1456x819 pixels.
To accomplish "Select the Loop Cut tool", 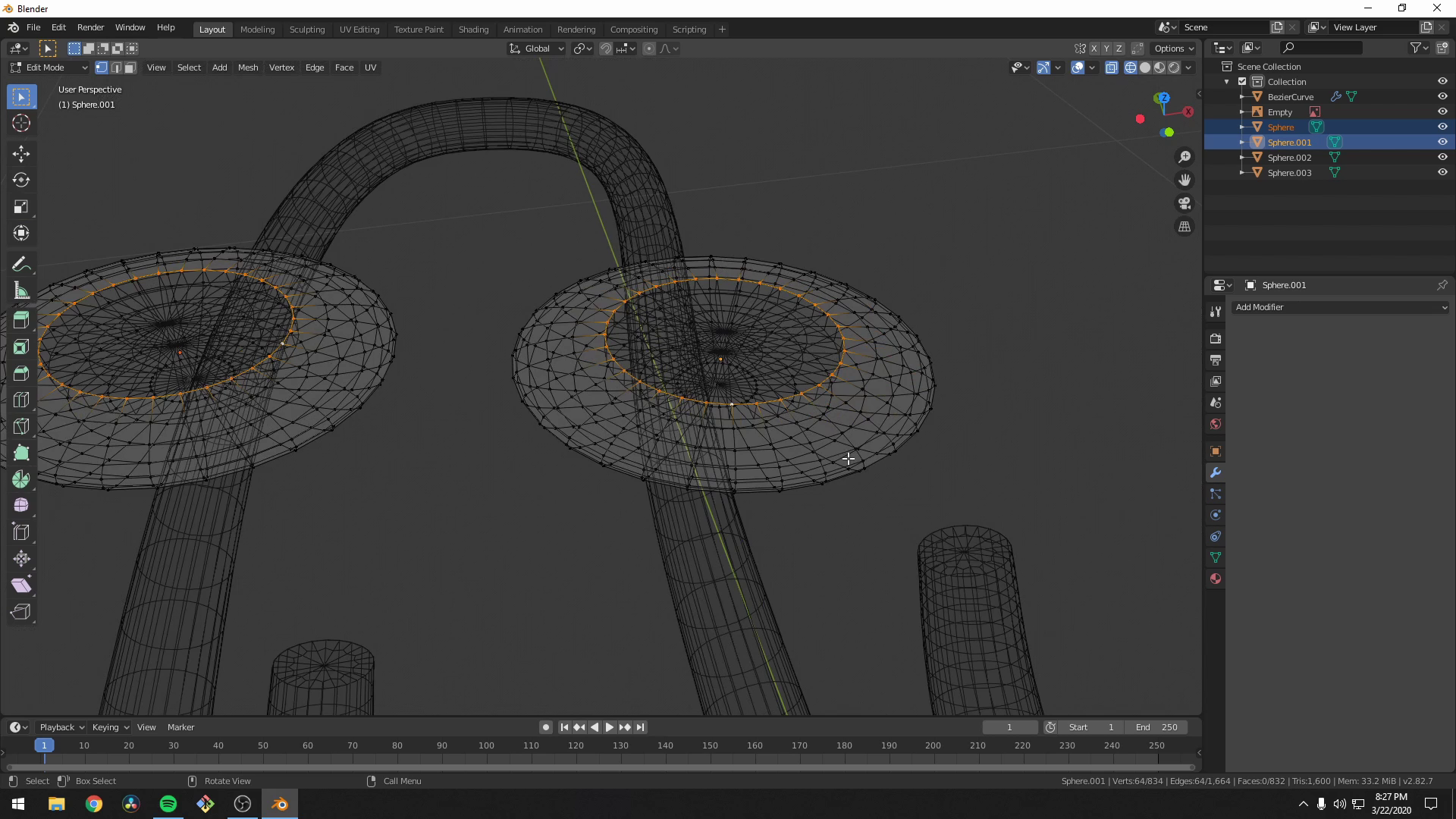I will pos(21,400).
